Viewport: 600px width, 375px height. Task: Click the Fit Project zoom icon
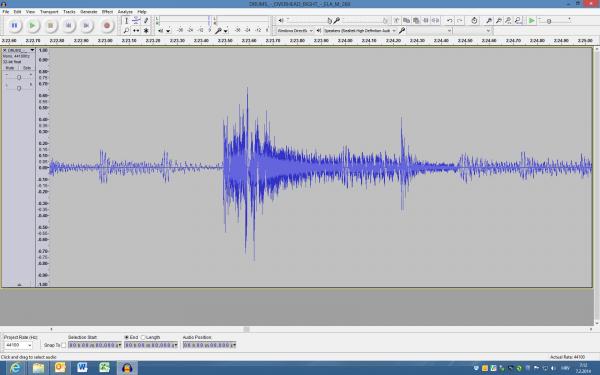point(518,21)
